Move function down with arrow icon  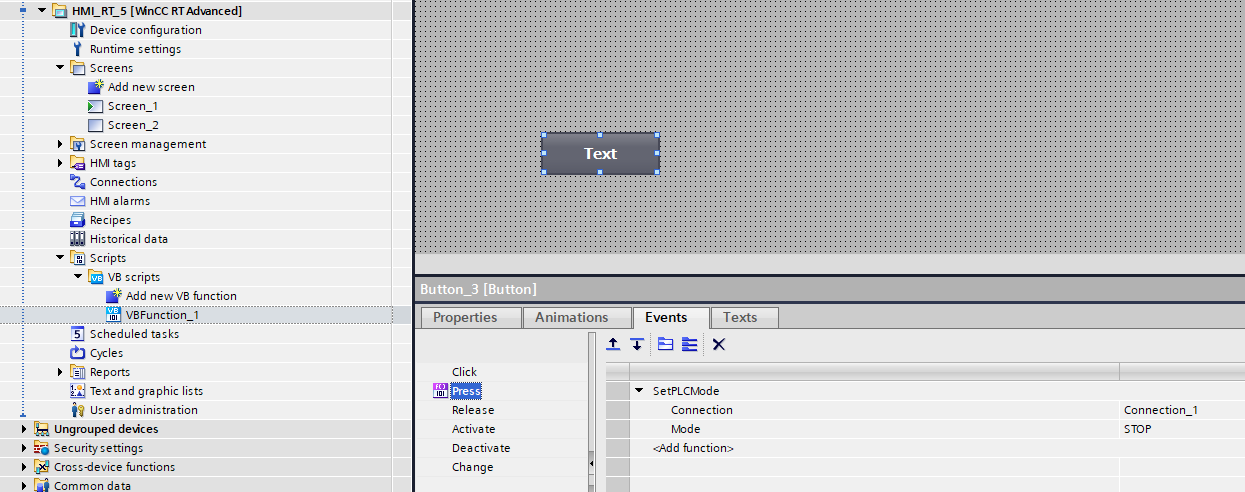pos(637,344)
